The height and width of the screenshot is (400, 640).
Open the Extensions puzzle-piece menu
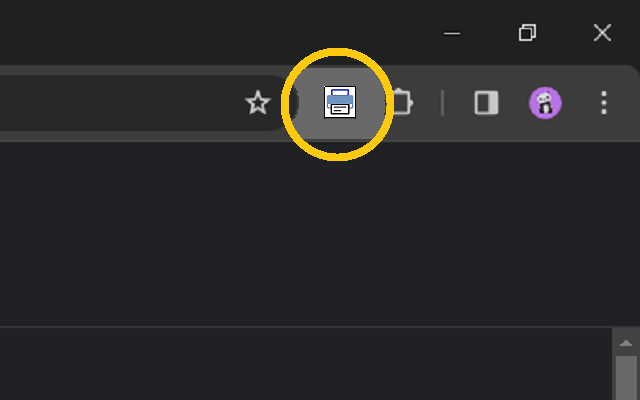[x=402, y=102]
